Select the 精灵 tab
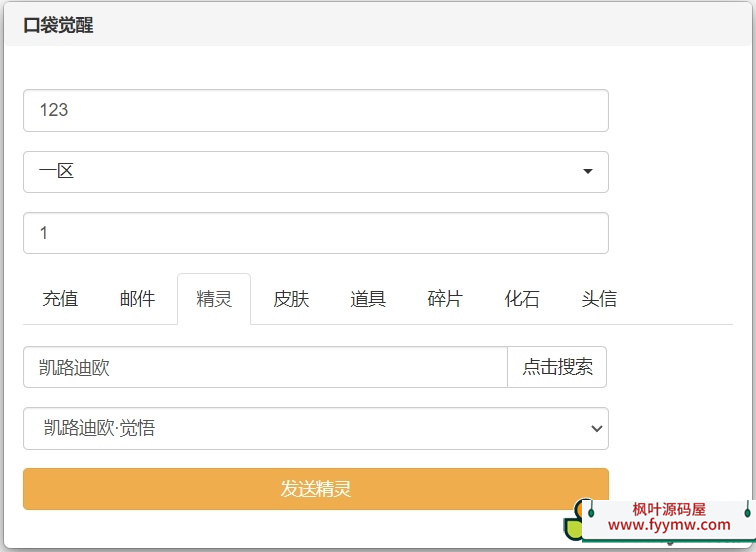 [214, 299]
